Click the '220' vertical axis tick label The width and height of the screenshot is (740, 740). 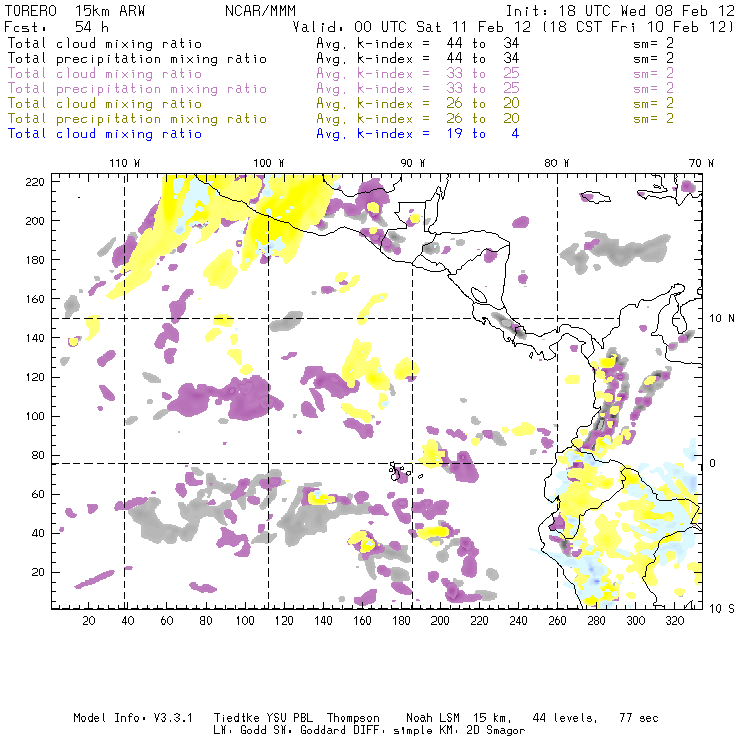(x=35, y=182)
